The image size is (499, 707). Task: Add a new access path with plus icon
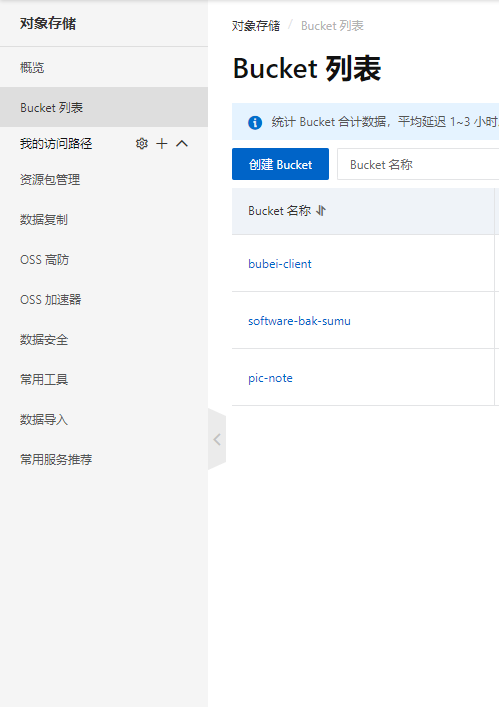[161, 143]
